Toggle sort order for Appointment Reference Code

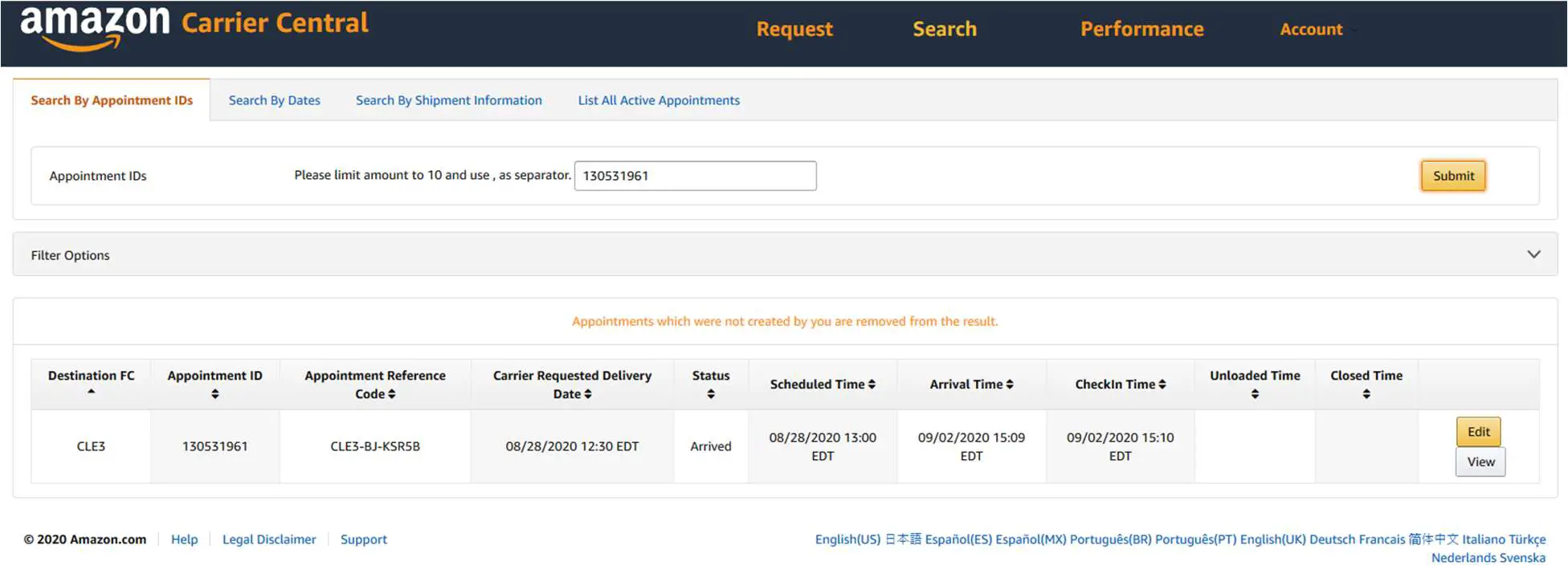coord(393,393)
